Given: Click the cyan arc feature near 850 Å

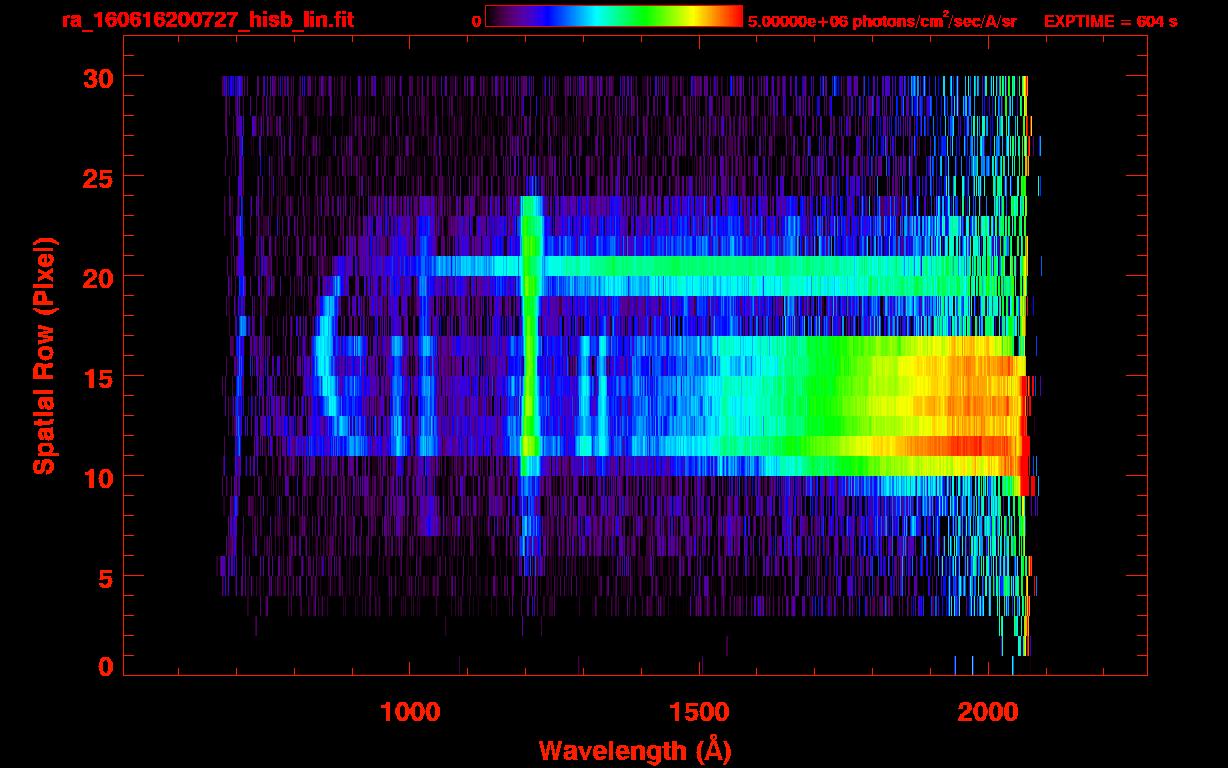Looking at the screenshot, I should (322, 360).
